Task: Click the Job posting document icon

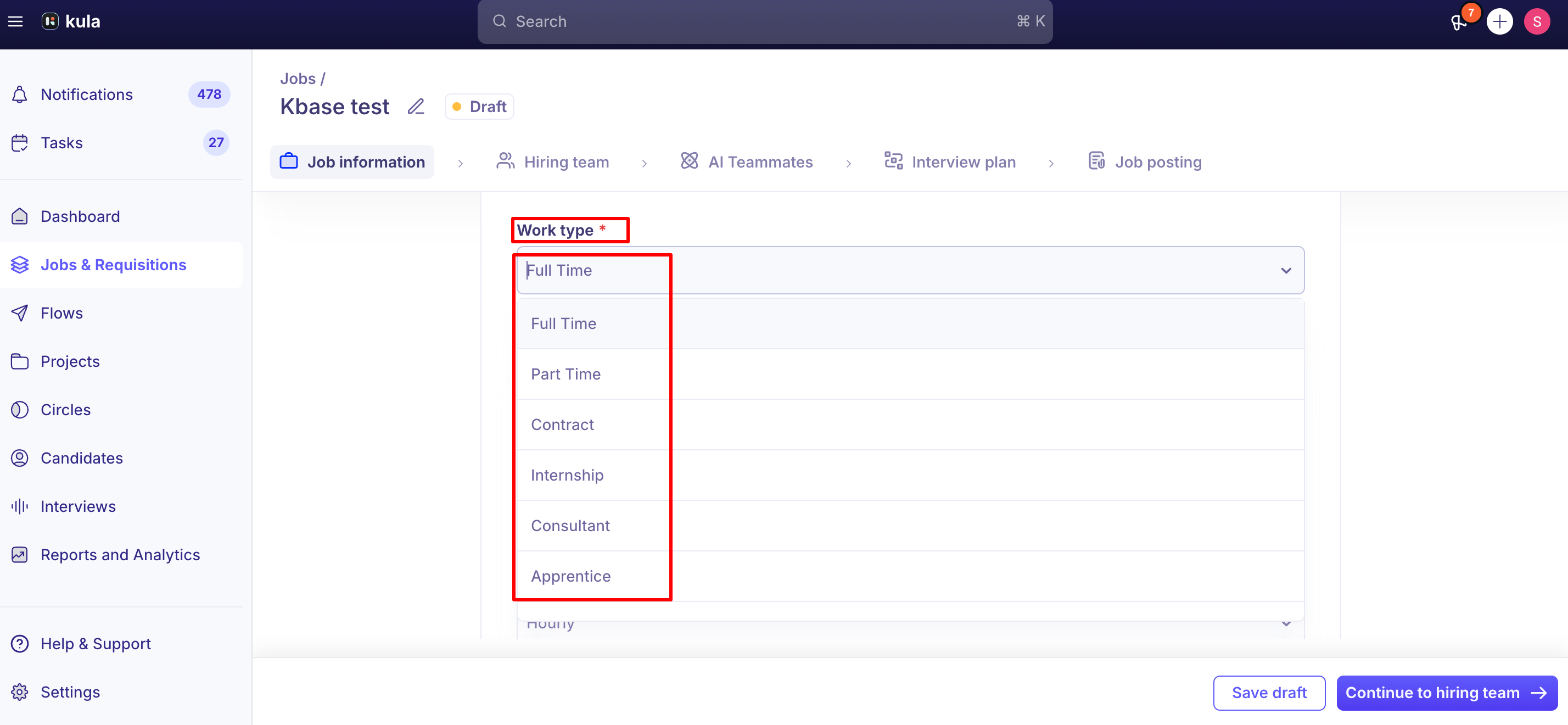Action: (x=1096, y=161)
